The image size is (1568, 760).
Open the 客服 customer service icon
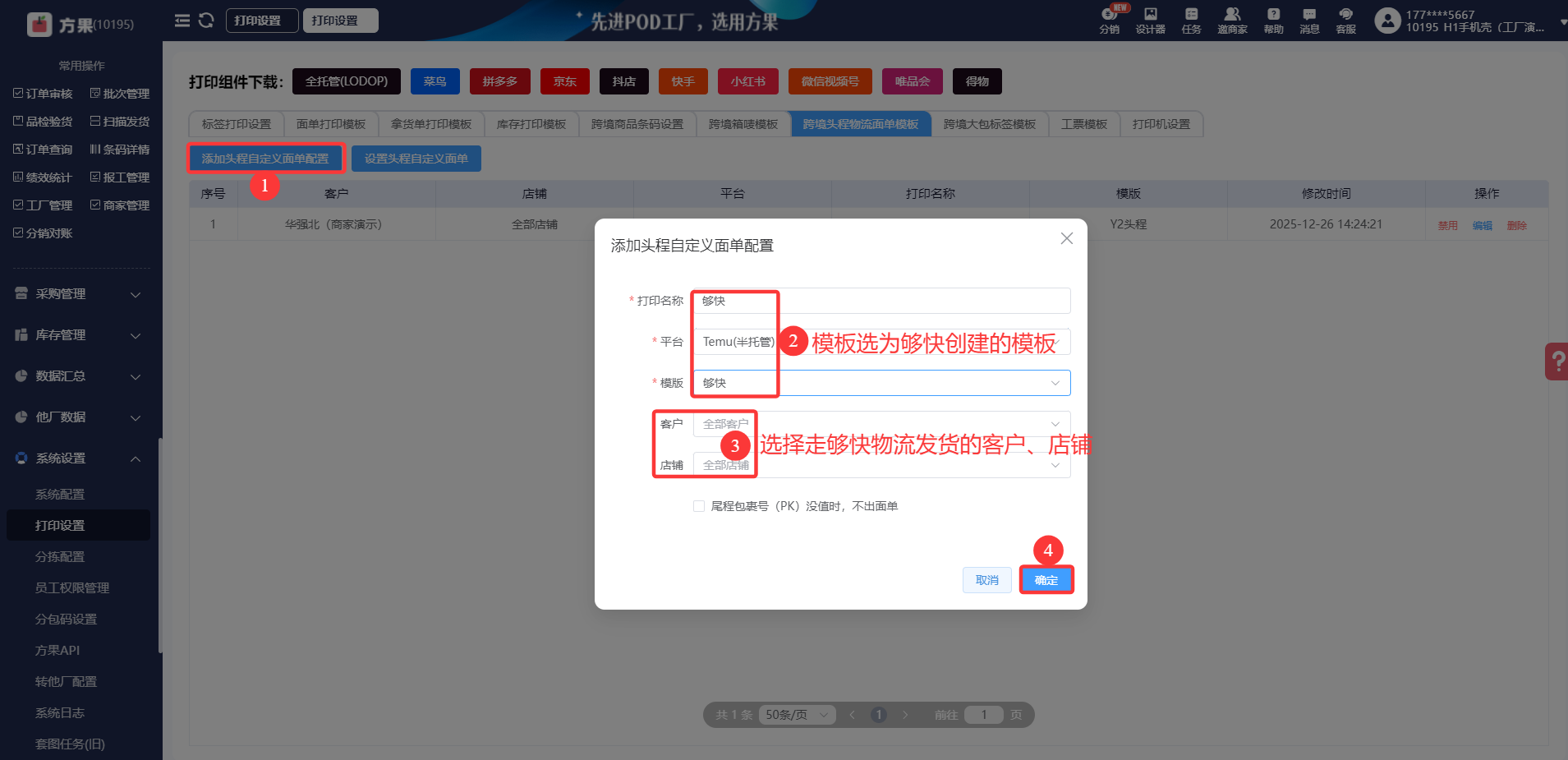point(1345,21)
